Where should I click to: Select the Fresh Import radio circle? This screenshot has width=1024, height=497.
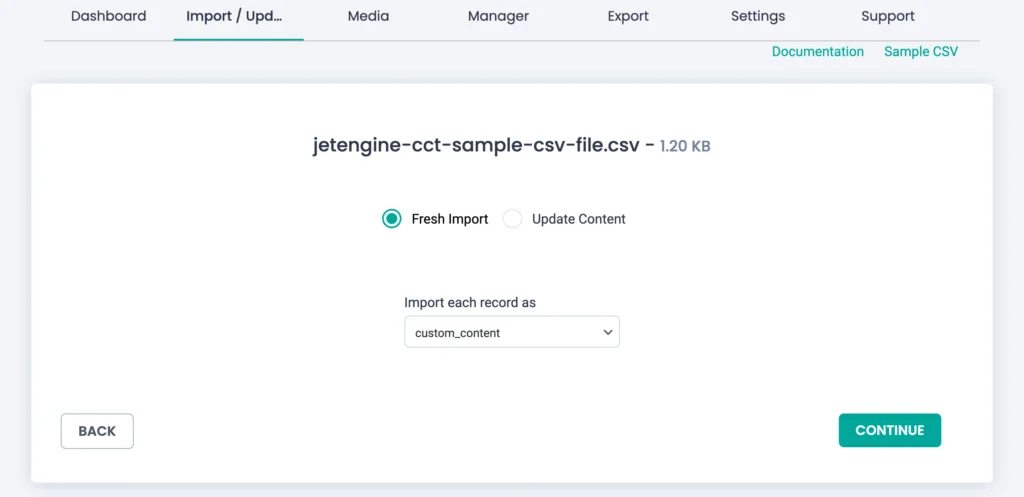click(x=392, y=219)
